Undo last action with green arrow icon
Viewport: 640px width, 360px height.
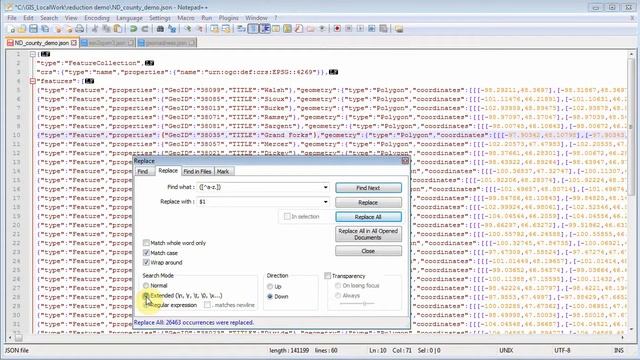133,29
